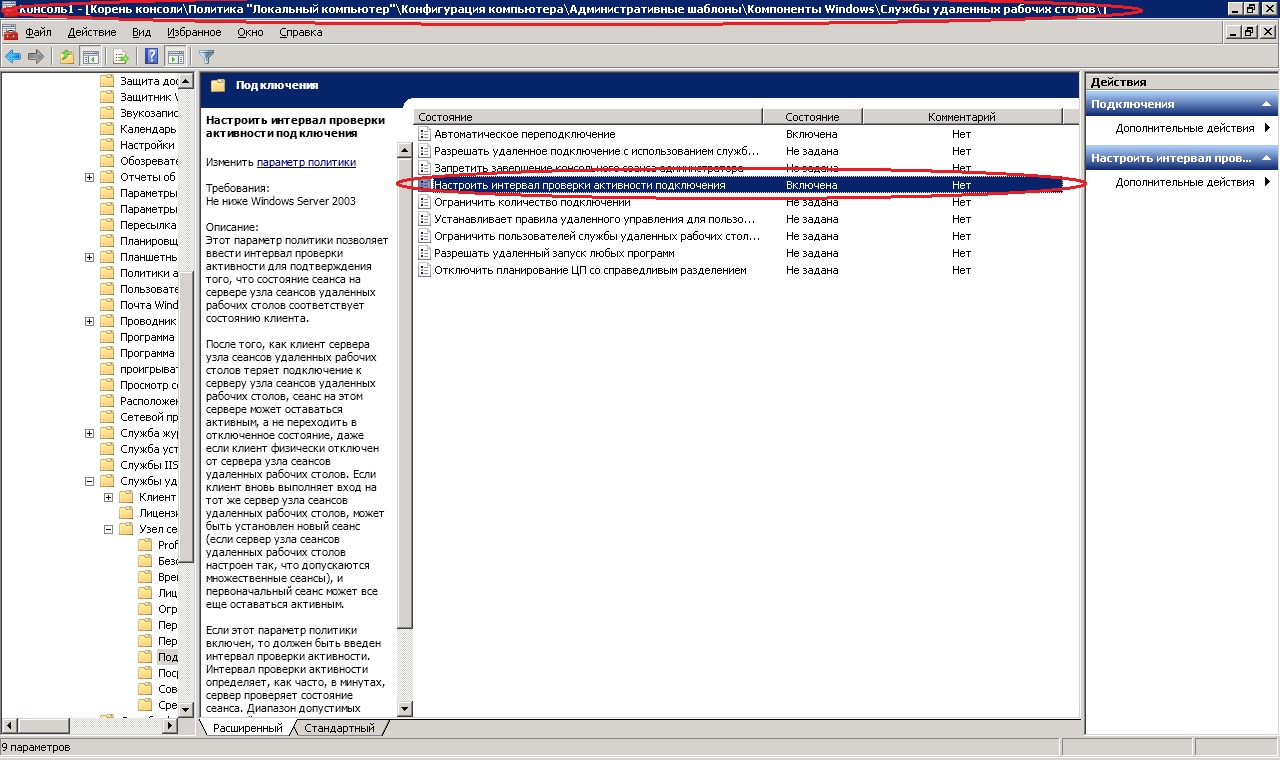Image resolution: width=1280 pixels, height=760 pixels.
Task: Expand the Планшетны tree node
Action: 90,257
